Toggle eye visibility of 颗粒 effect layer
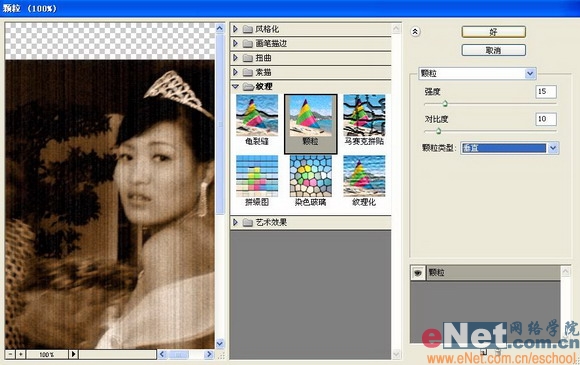The image size is (580, 365). point(418,273)
